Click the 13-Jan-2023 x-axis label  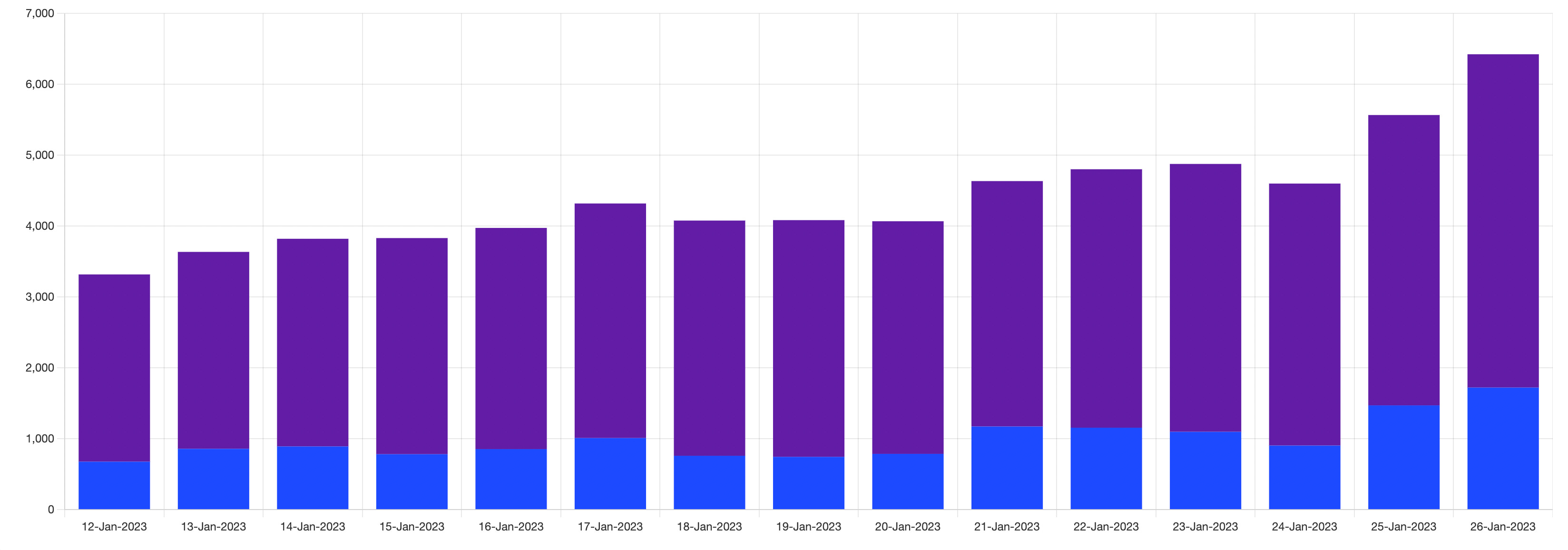click(213, 526)
